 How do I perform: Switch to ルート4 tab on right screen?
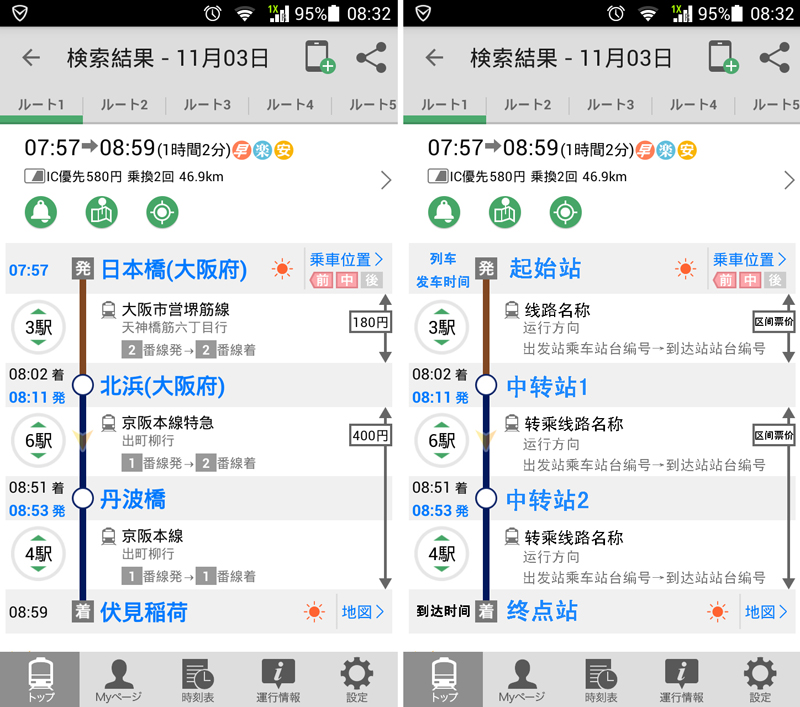[693, 105]
